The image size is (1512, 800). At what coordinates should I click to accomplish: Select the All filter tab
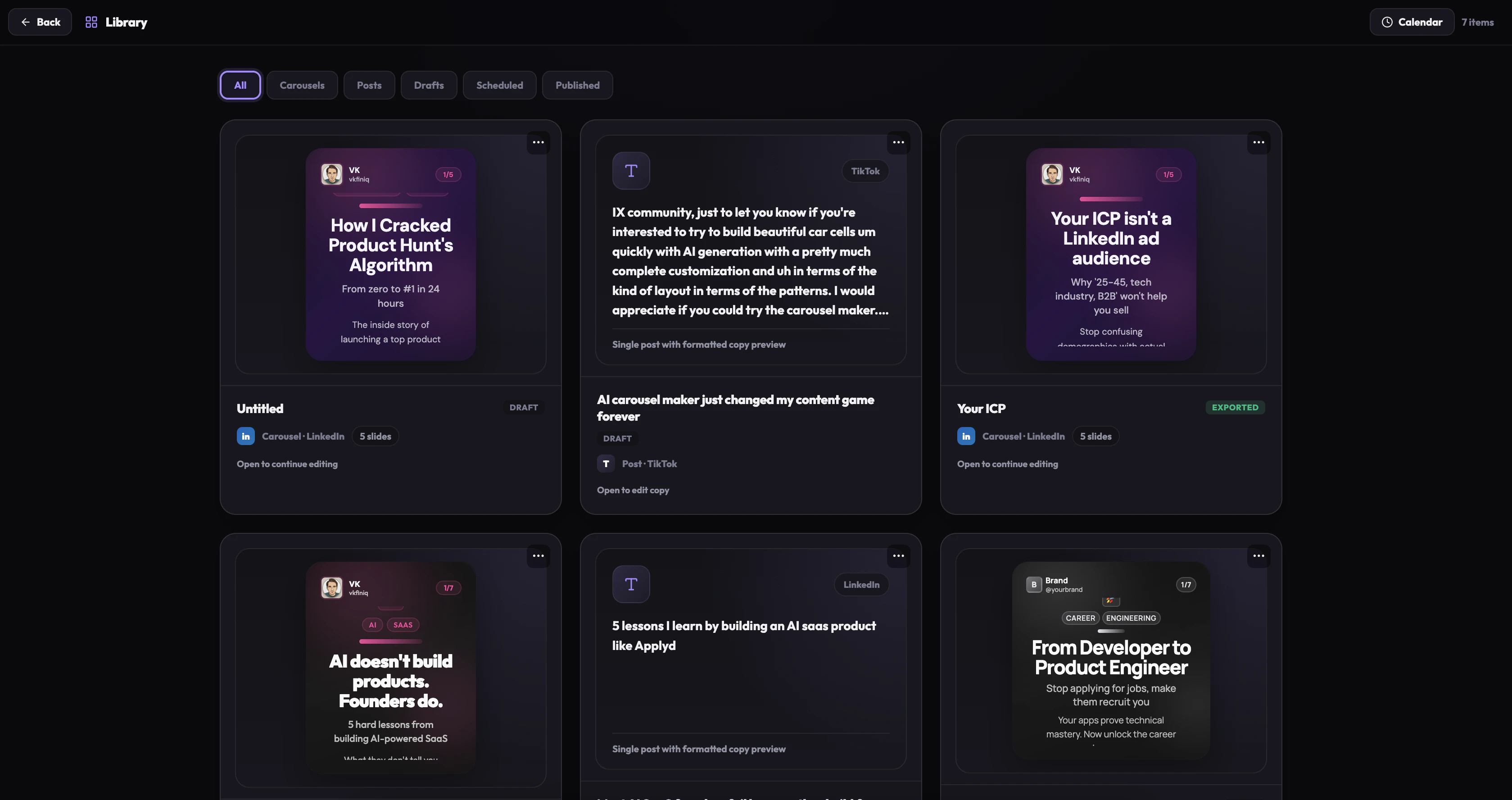point(240,85)
